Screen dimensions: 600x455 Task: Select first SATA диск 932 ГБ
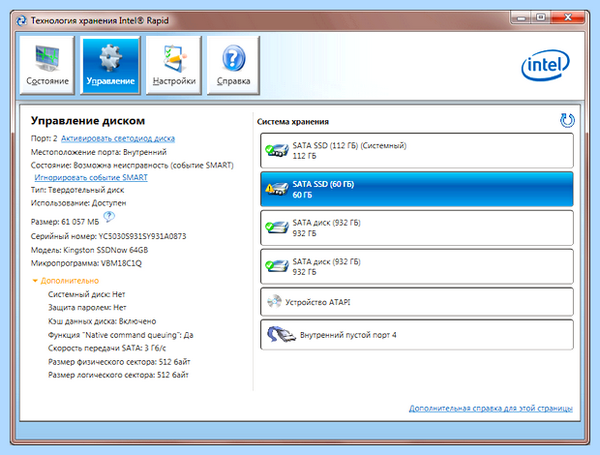pos(417,228)
